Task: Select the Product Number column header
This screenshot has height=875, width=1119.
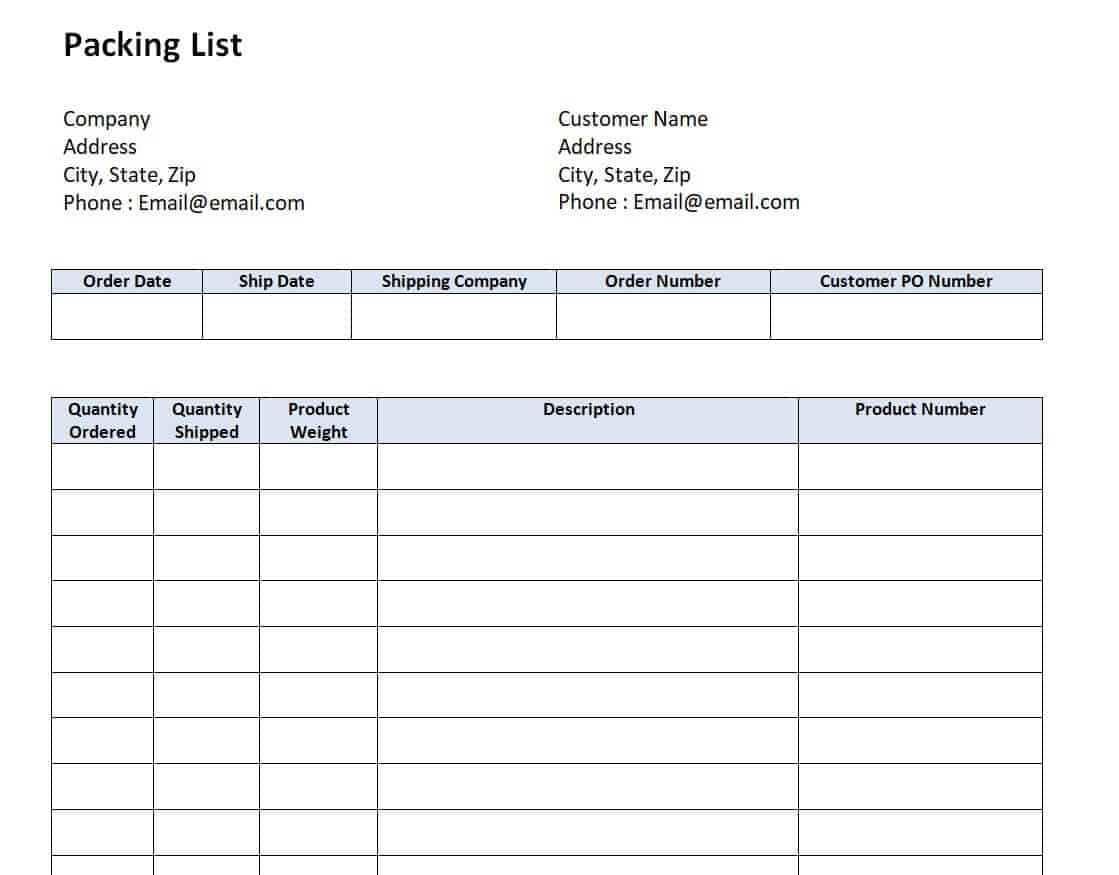Action: point(921,420)
